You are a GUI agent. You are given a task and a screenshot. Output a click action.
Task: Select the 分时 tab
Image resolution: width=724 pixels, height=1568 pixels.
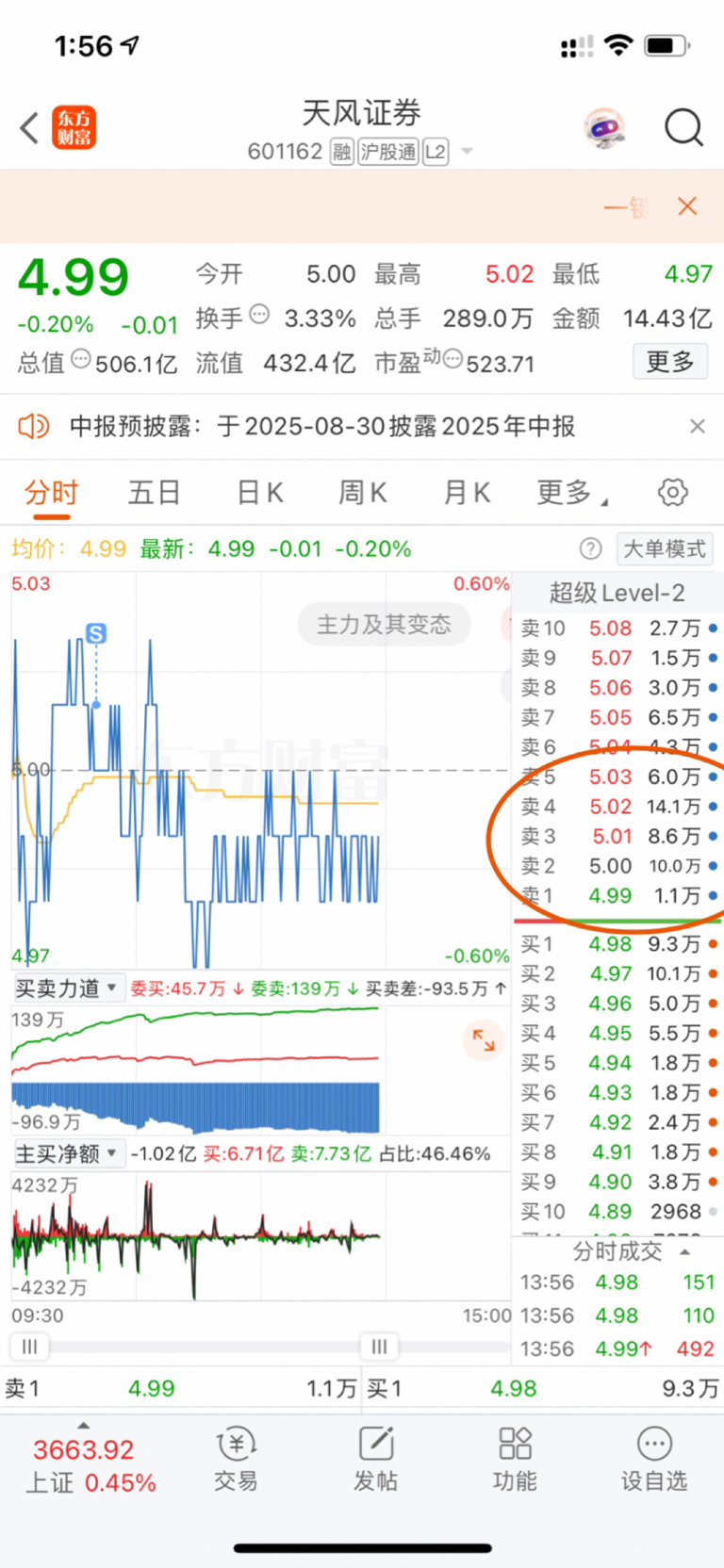[x=51, y=492]
